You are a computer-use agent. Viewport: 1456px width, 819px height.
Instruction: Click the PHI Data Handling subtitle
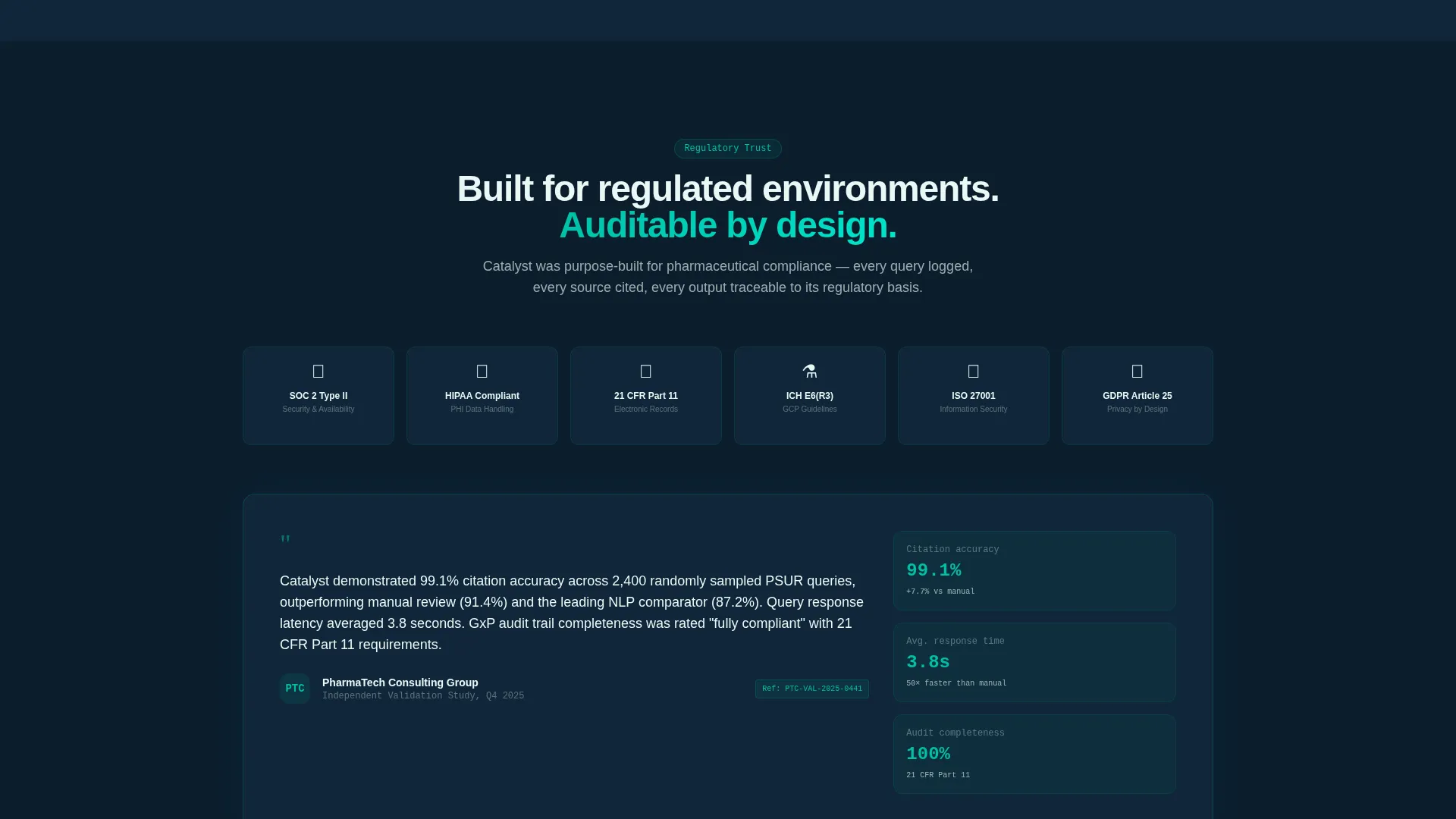point(482,409)
